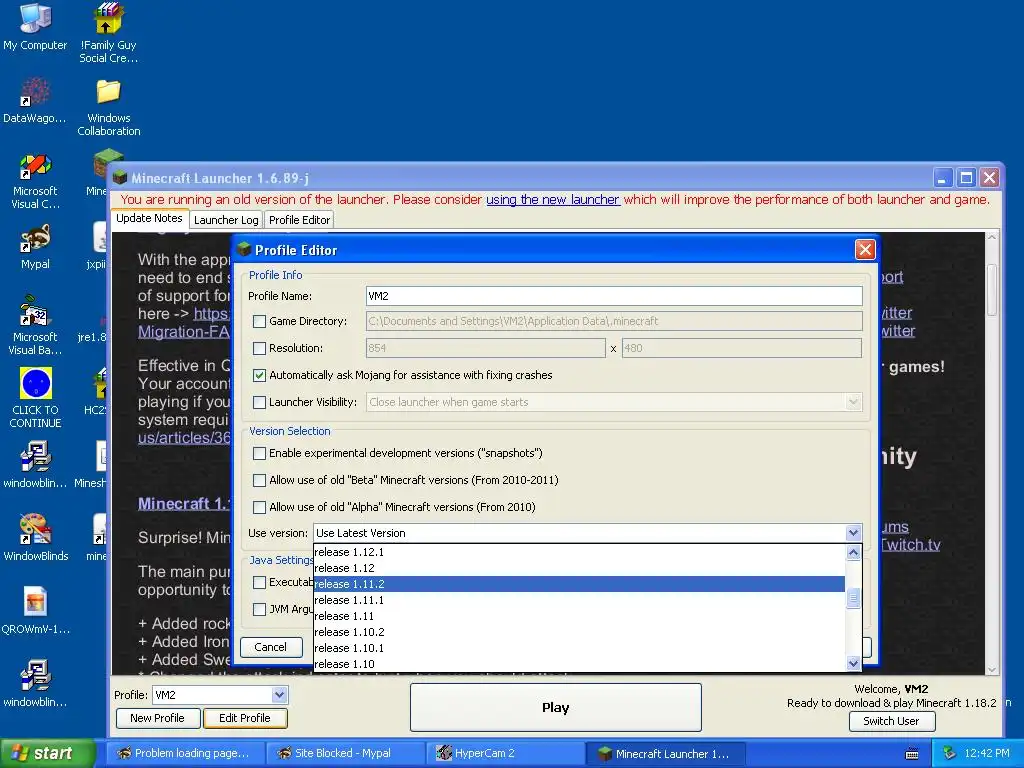The width and height of the screenshot is (1024, 768).
Task: Switch to Problem loading page taskbar window
Action: (x=185, y=753)
